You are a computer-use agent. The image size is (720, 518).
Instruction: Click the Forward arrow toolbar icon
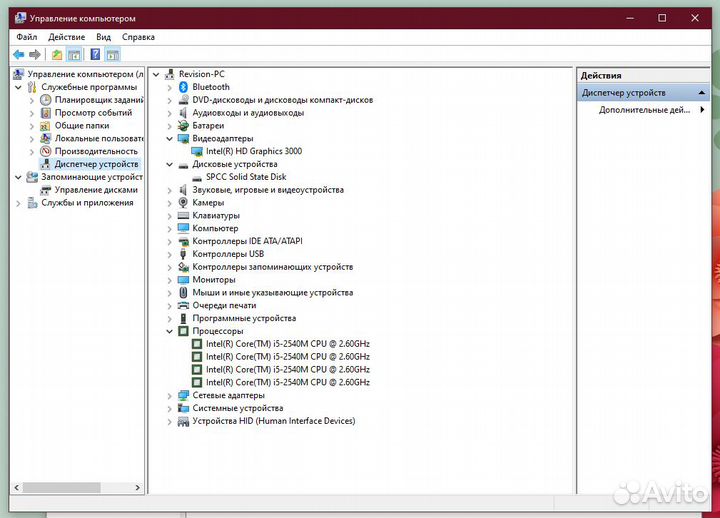click(35, 55)
